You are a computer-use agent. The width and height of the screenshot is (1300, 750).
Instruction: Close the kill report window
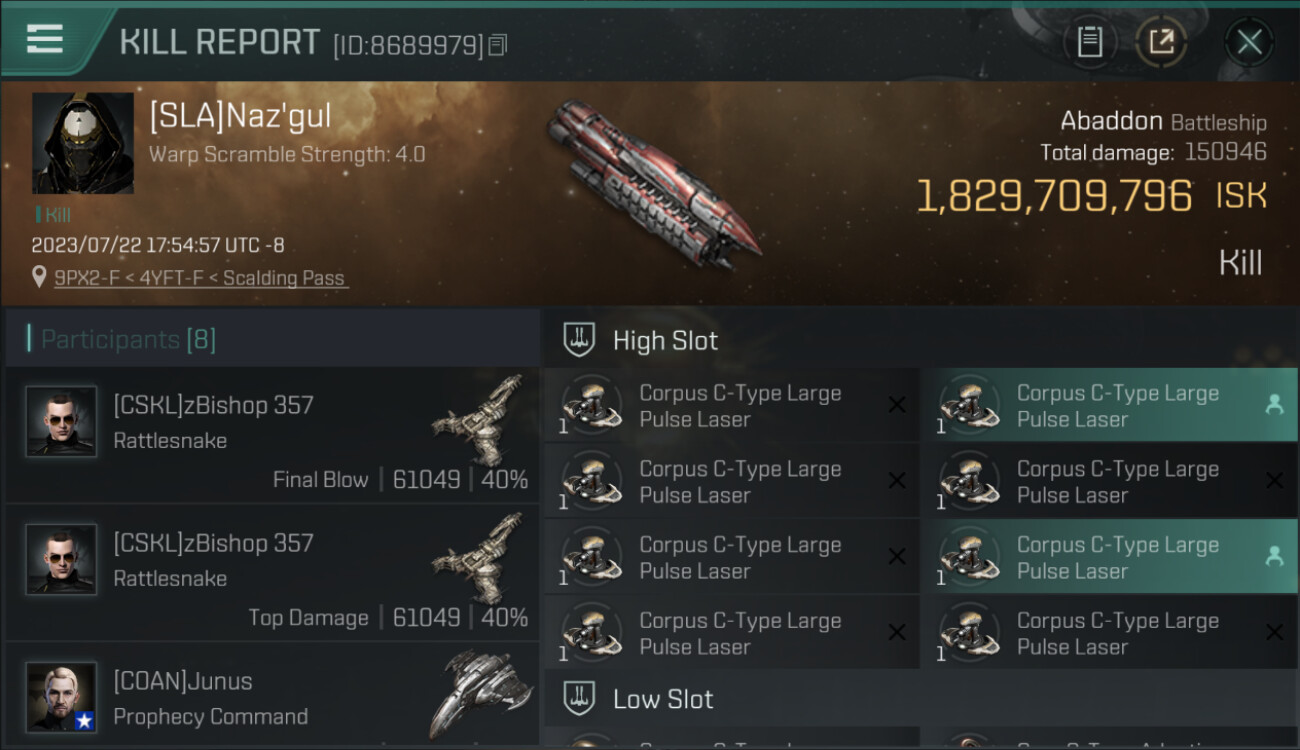(x=1249, y=42)
